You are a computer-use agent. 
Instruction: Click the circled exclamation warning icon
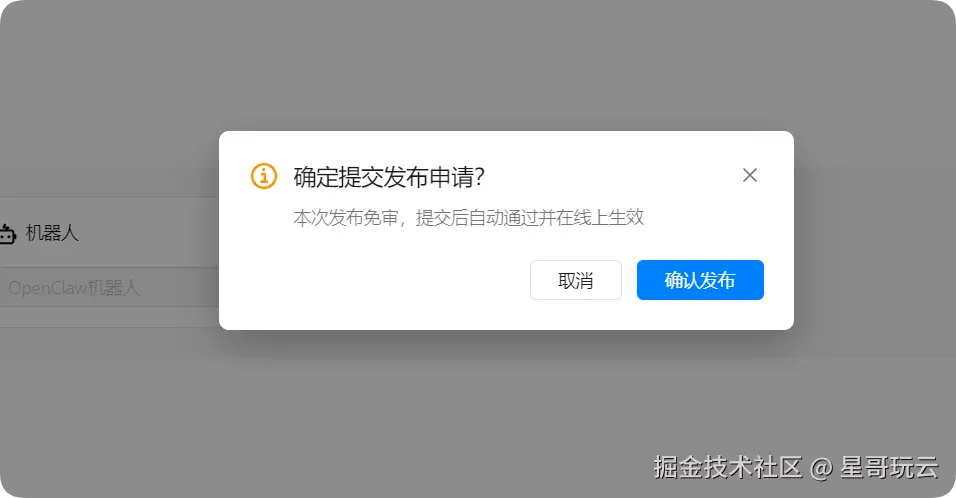tap(264, 176)
